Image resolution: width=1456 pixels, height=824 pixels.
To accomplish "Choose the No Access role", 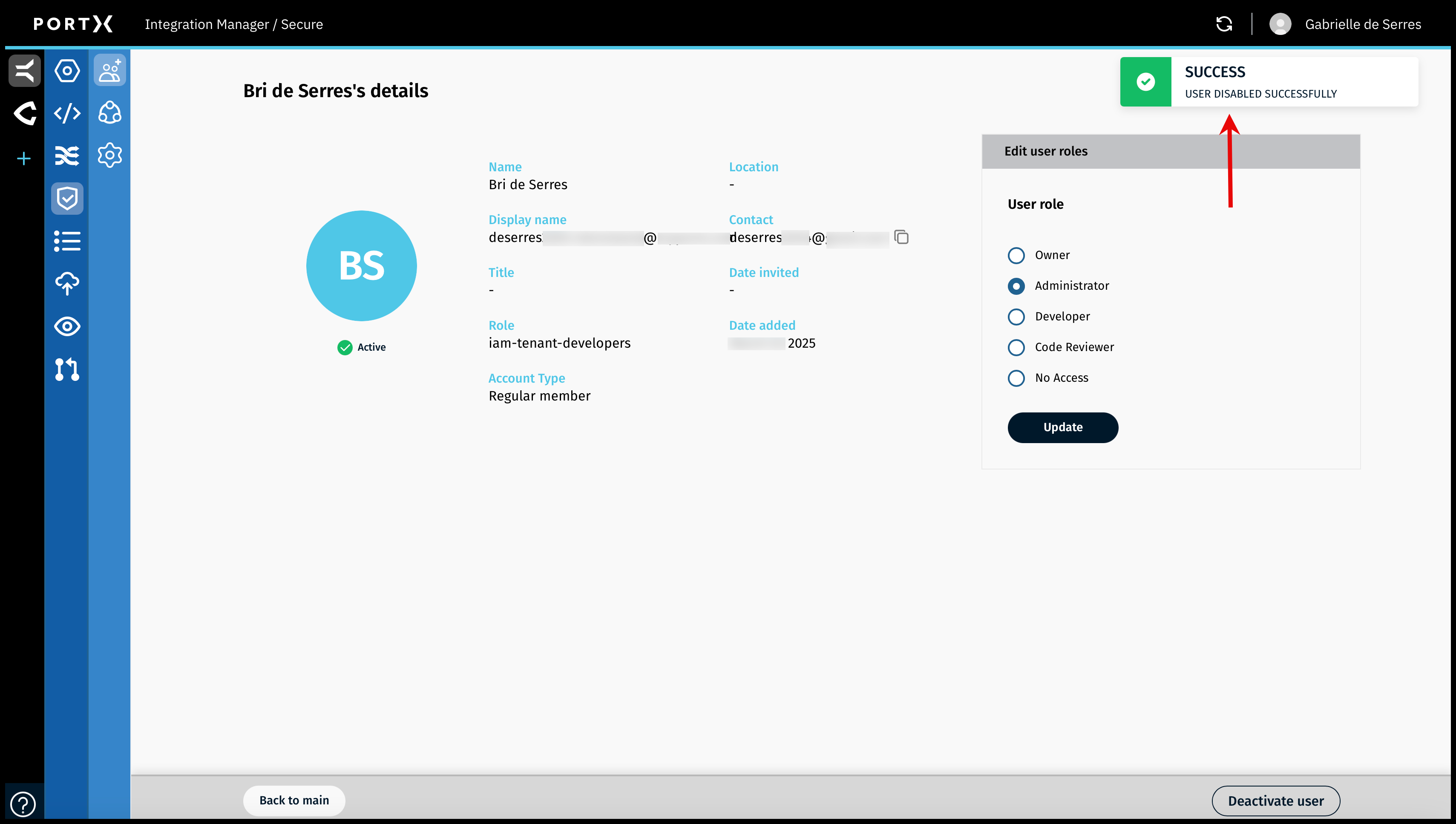I will coord(1016,378).
